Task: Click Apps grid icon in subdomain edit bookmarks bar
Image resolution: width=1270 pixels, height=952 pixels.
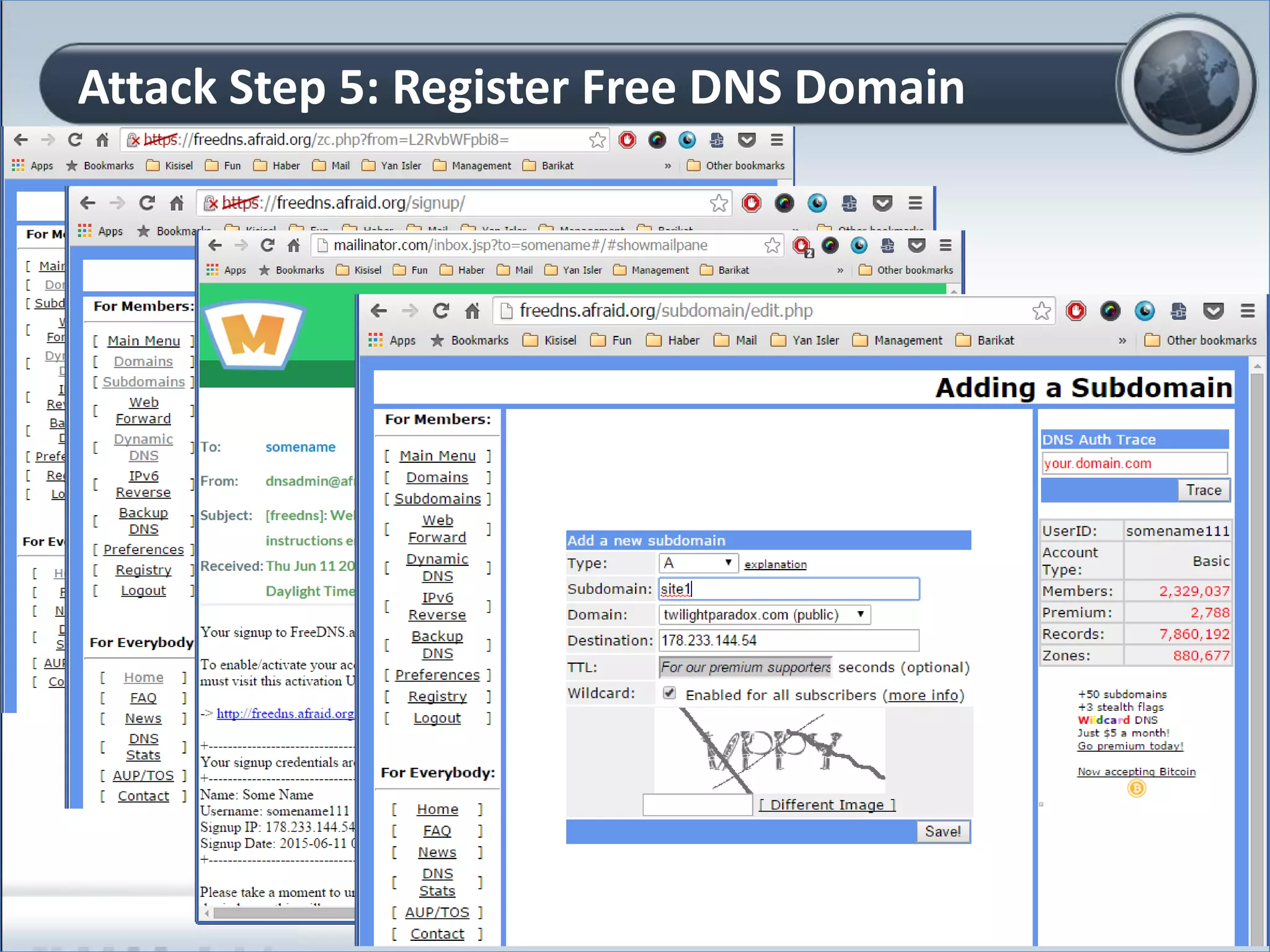Action: pyautogui.click(x=375, y=340)
